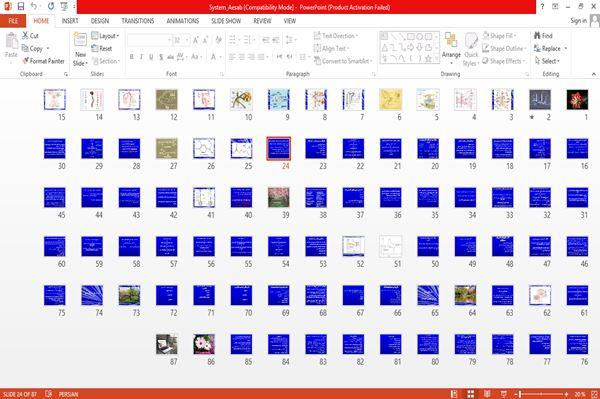Click the Reset slide button
The image size is (600, 399).
(102, 48)
